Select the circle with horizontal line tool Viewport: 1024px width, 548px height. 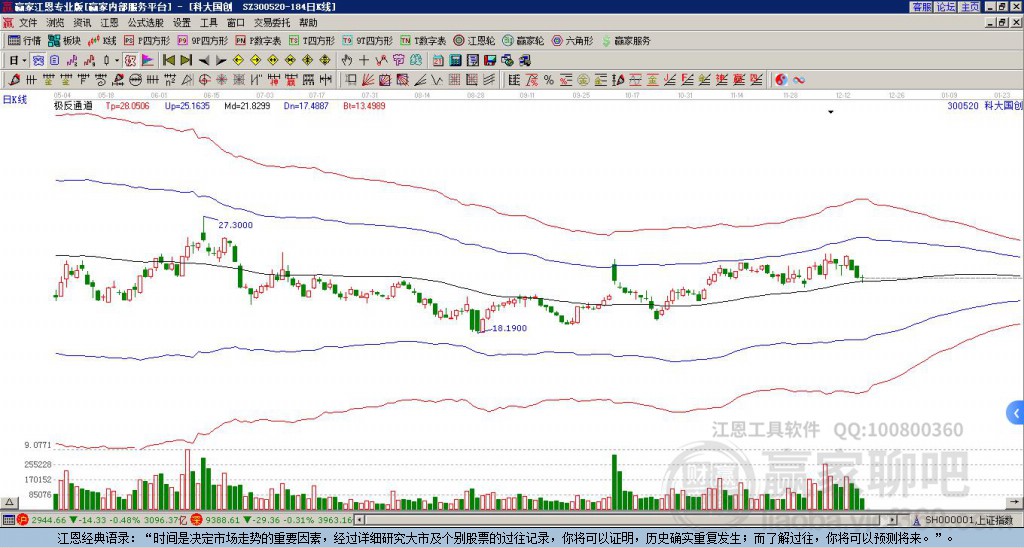[135, 80]
